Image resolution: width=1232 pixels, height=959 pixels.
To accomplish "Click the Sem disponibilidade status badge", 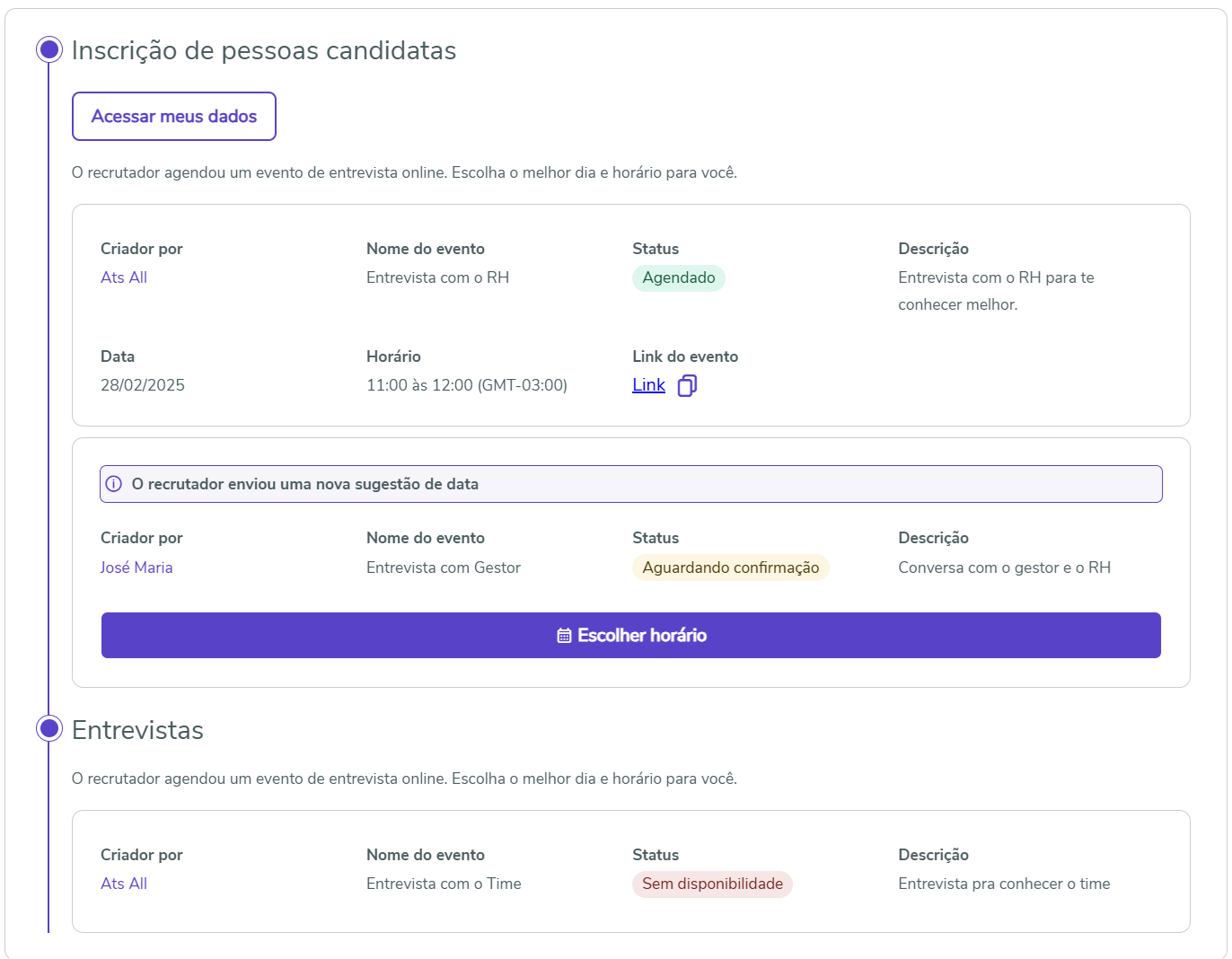I will tap(712, 884).
